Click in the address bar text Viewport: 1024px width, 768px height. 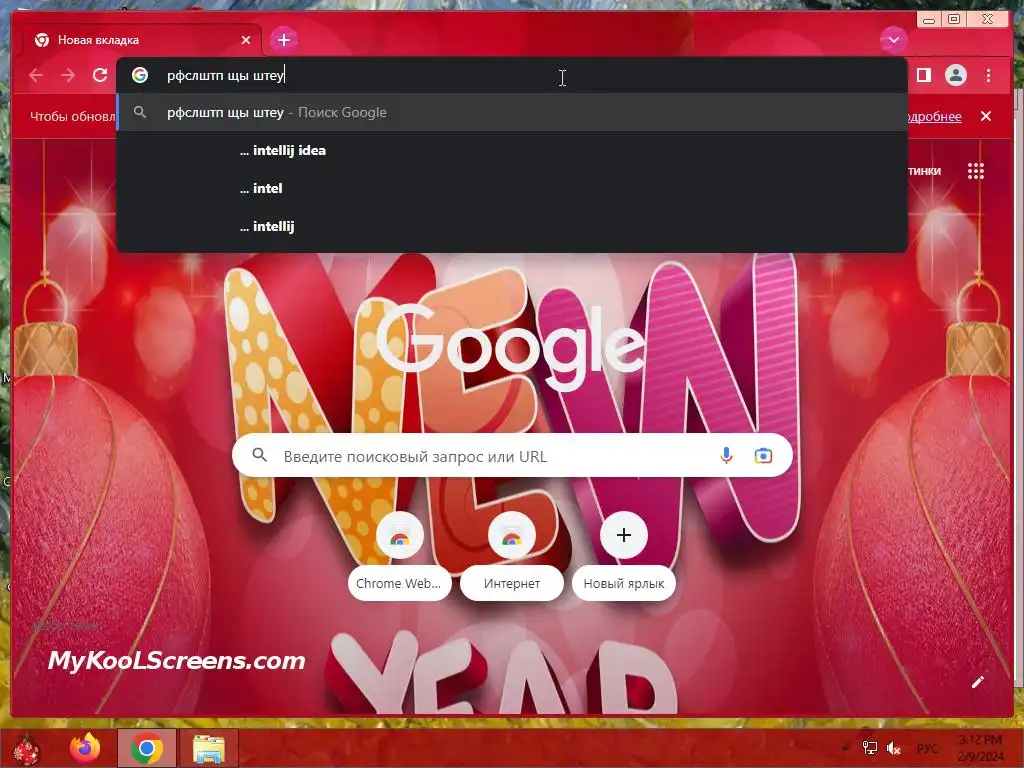click(x=225, y=76)
